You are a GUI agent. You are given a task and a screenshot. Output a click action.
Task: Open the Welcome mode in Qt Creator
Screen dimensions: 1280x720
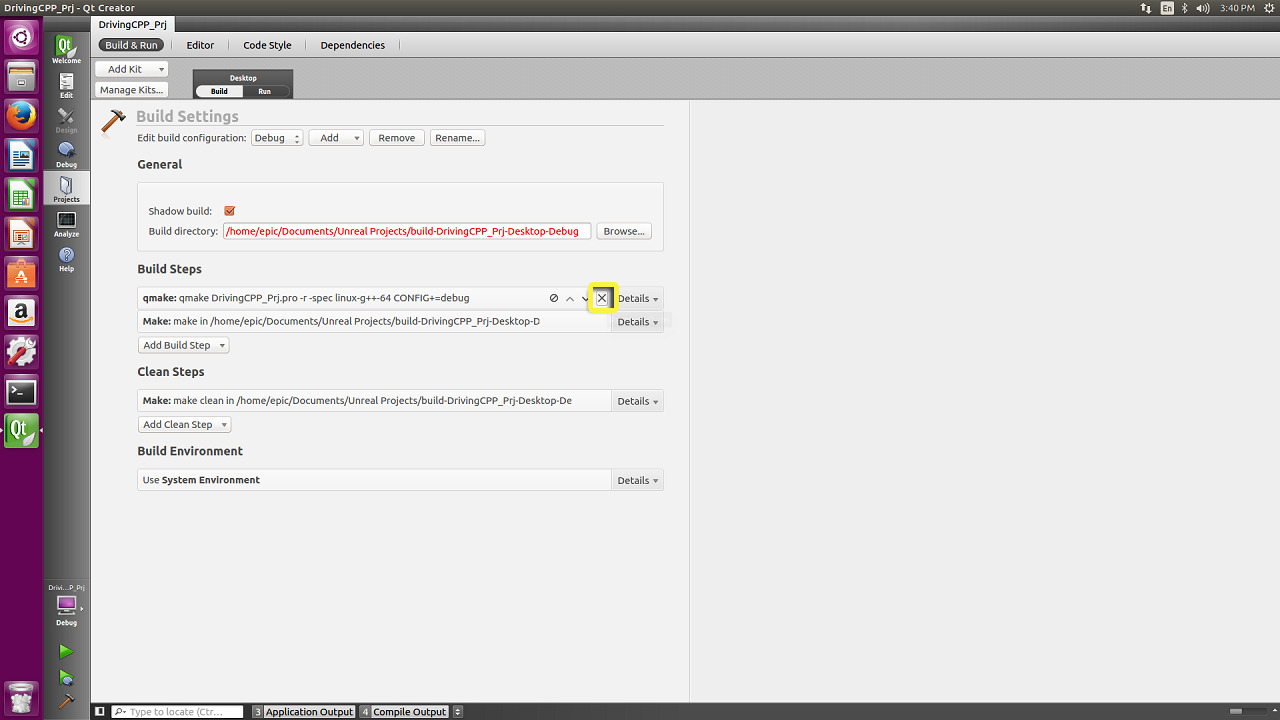(66, 50)
